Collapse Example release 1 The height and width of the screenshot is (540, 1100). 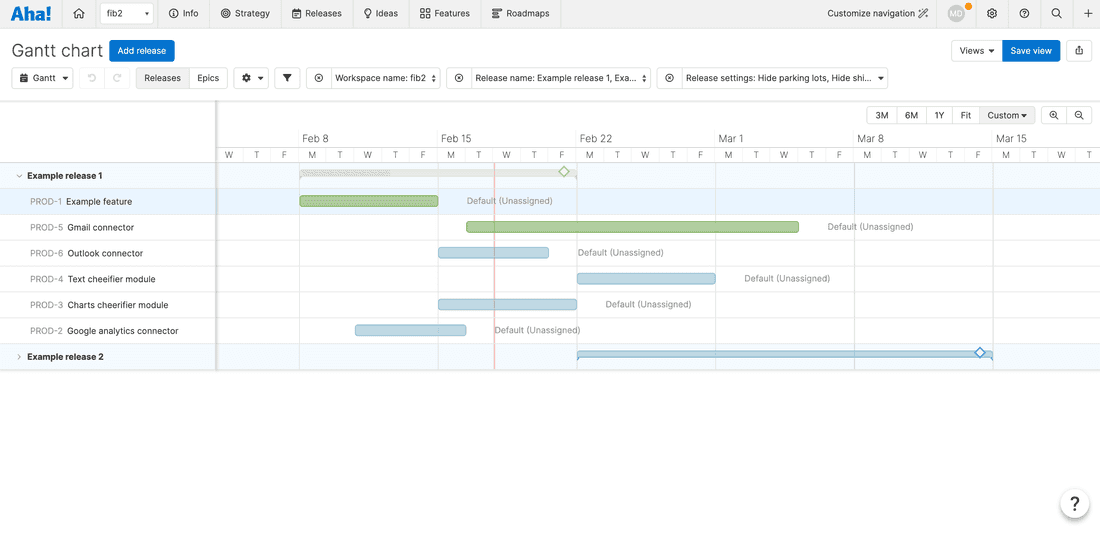pyautogui.click(x=19, y=176)
